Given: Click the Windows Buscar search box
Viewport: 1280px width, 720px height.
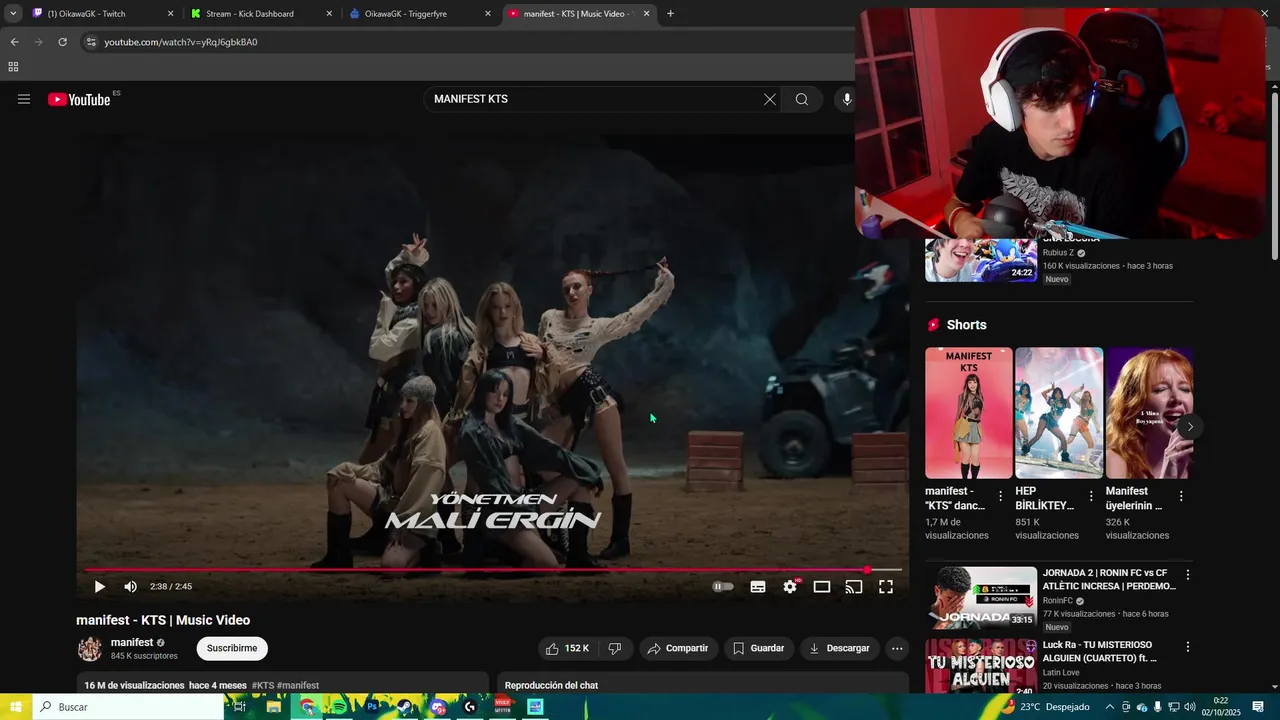Looking at the screenshot, I should (x=128, y=707).
